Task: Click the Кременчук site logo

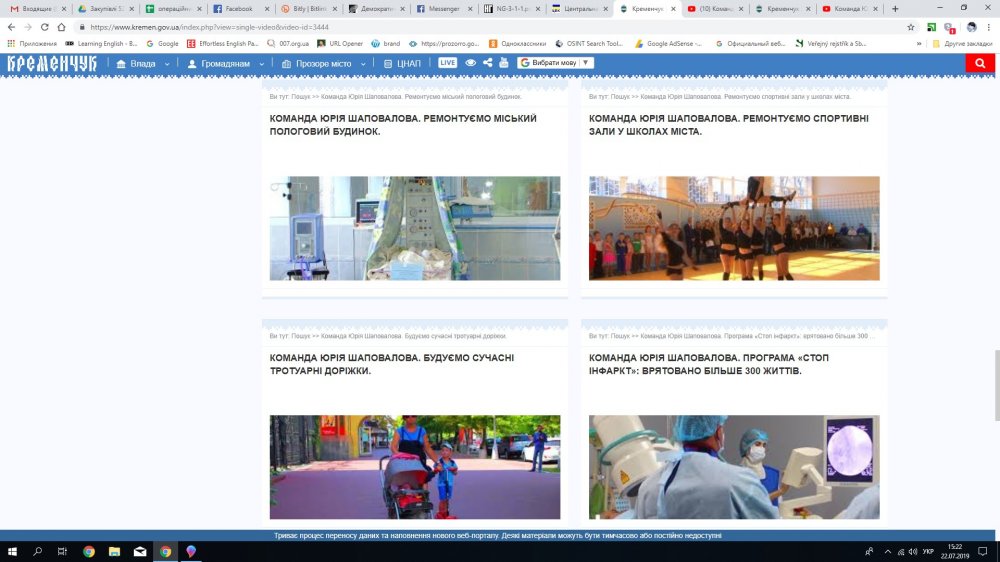Action: 52,63
